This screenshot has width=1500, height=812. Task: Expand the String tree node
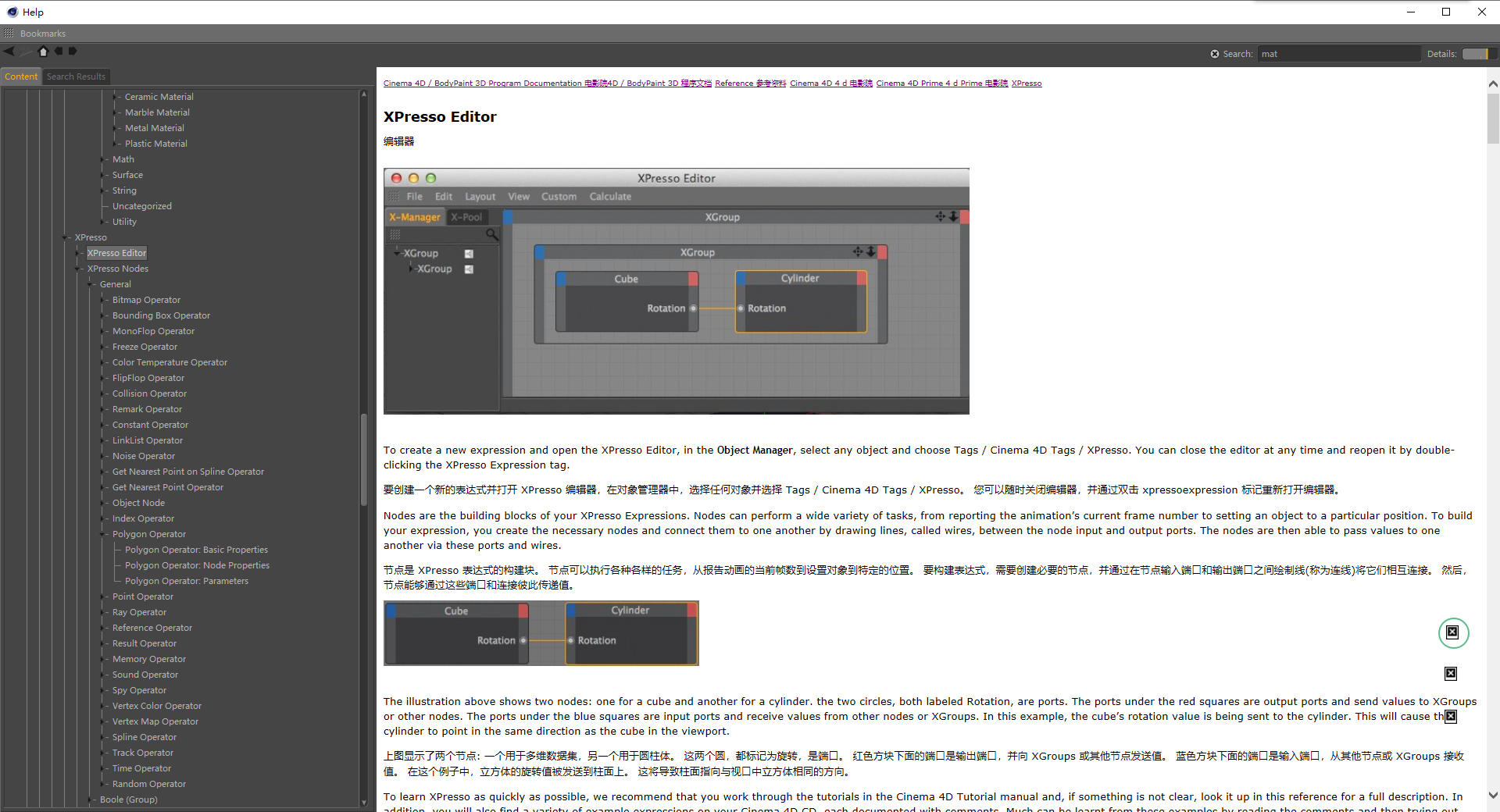102,191
